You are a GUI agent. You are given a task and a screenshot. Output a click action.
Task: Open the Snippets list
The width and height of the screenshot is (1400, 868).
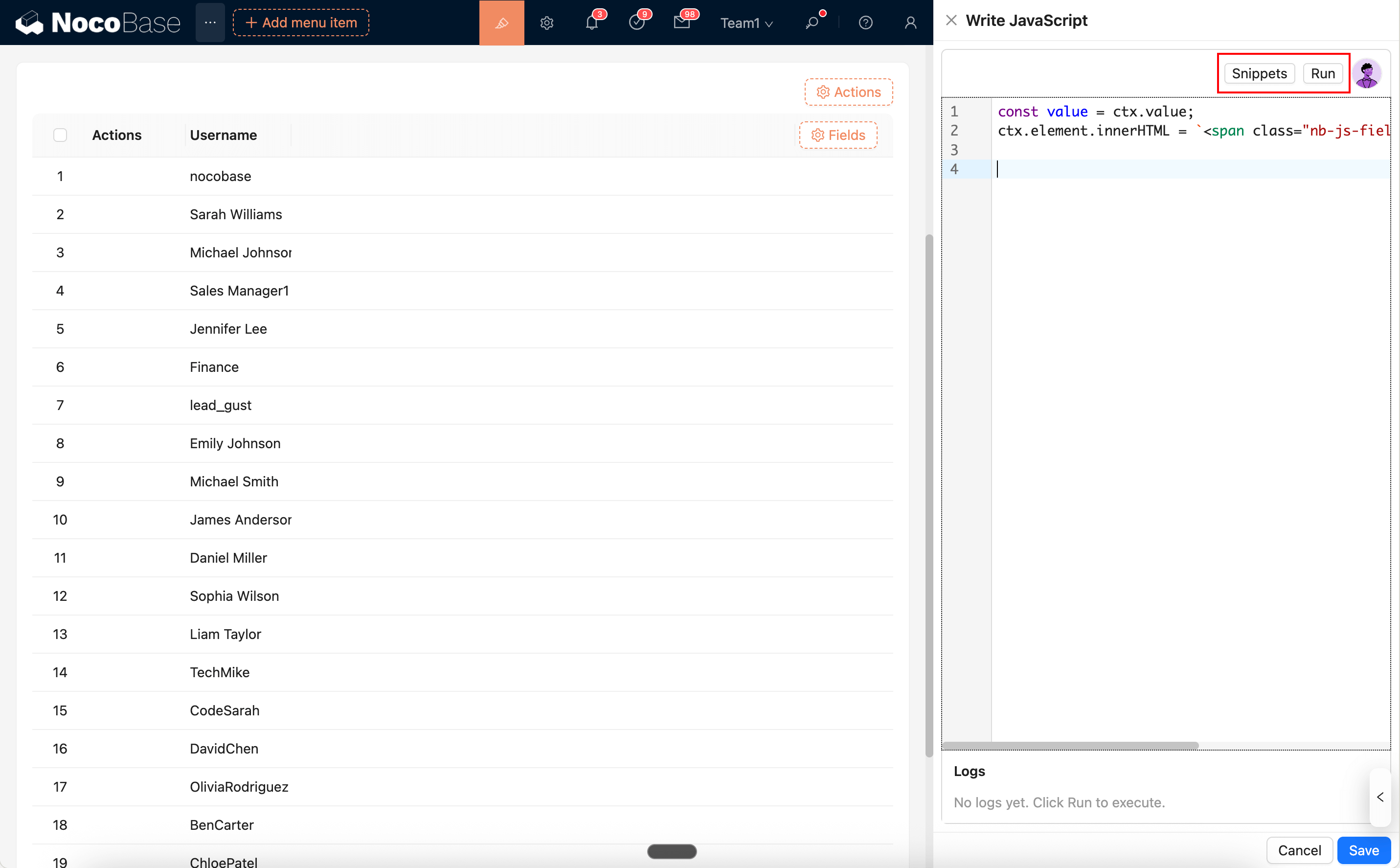[1259, 73]
